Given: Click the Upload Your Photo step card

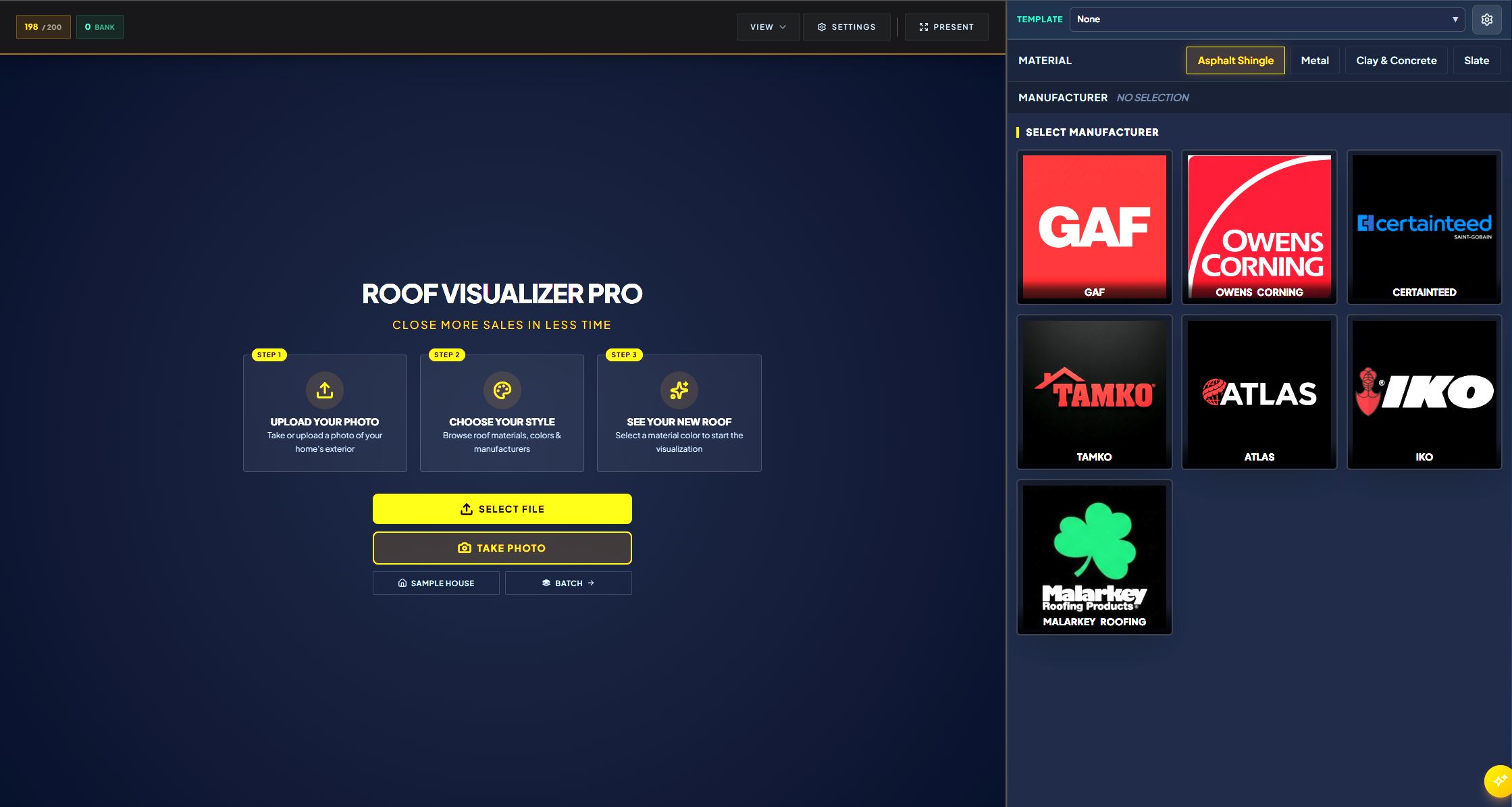Looking at the screenshot, I should [x=325, y=413].
